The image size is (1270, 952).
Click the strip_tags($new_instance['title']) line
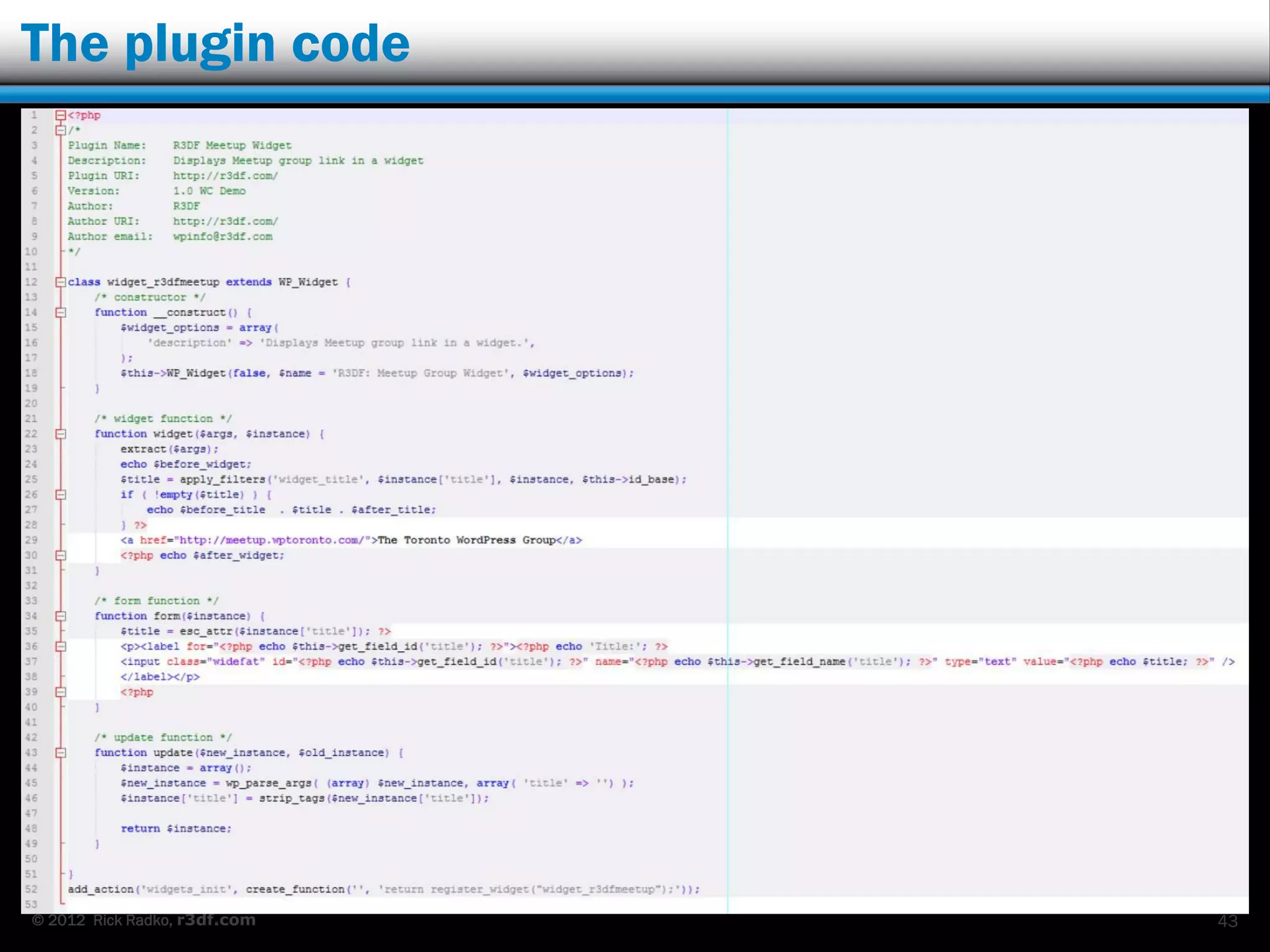pos(304,798)
